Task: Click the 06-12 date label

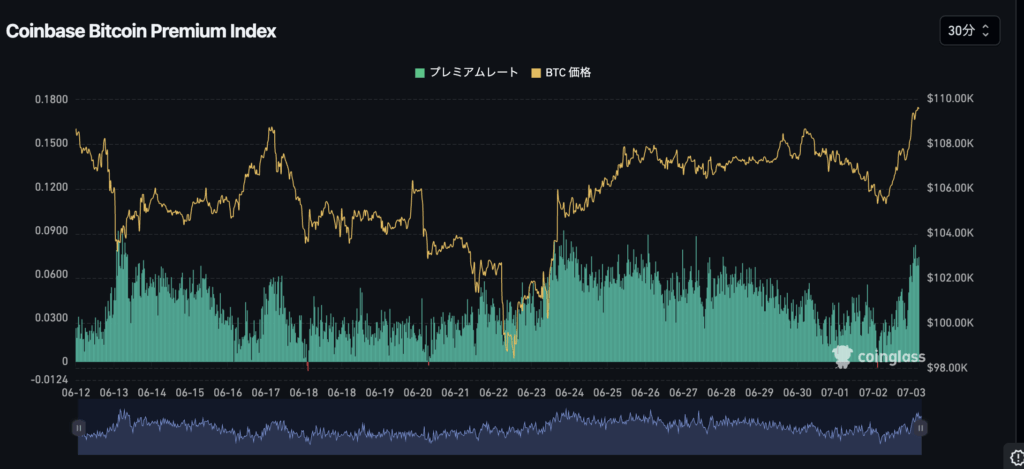Action: [x=76, y=393]
